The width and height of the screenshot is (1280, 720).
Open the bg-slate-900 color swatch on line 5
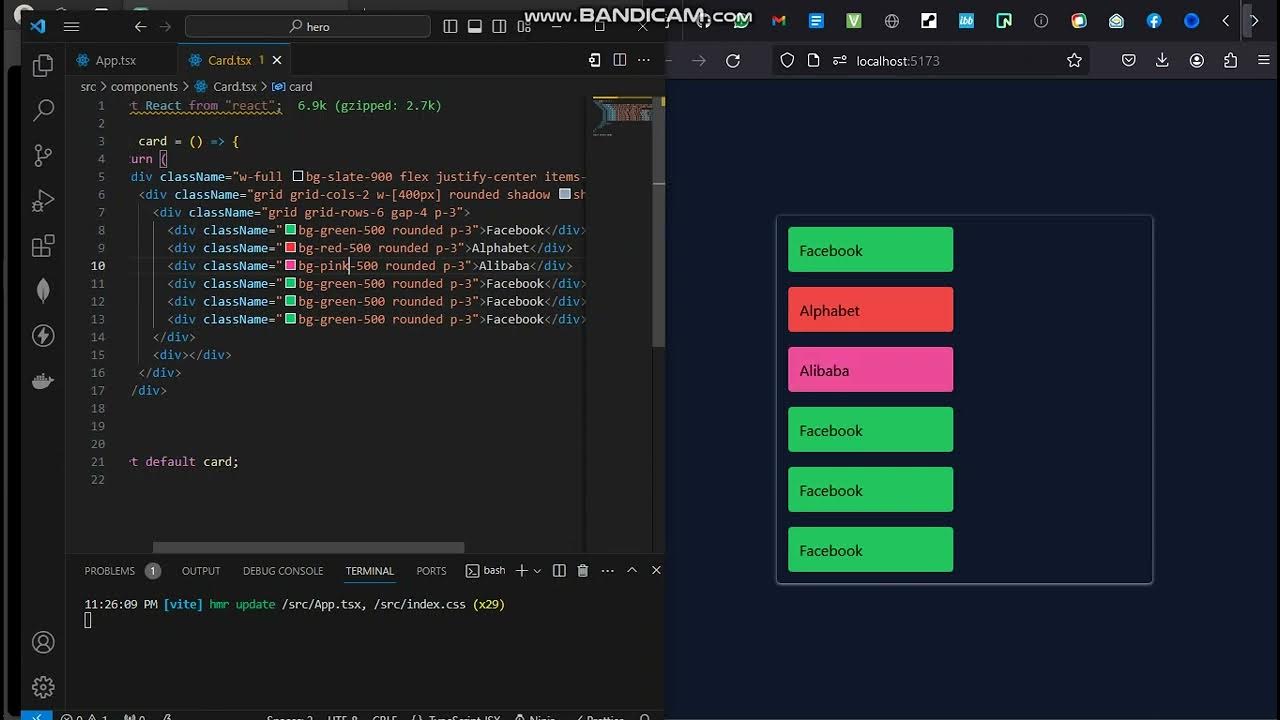297,176
